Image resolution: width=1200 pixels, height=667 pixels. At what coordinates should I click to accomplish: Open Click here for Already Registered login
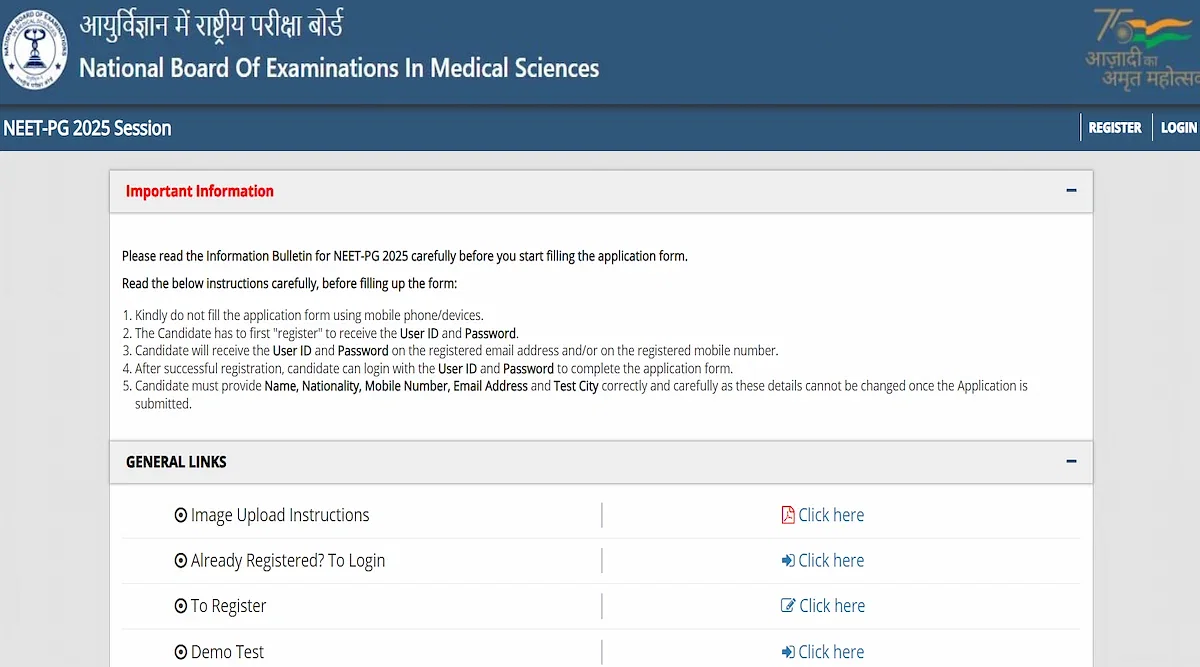point(831,561)
